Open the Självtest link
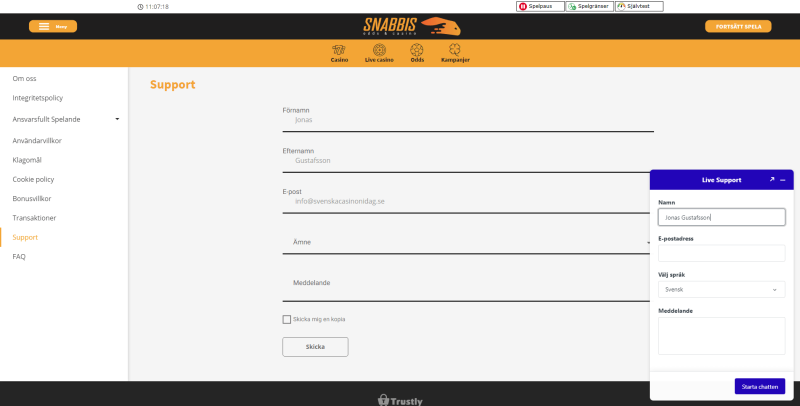 coord(639,6)
